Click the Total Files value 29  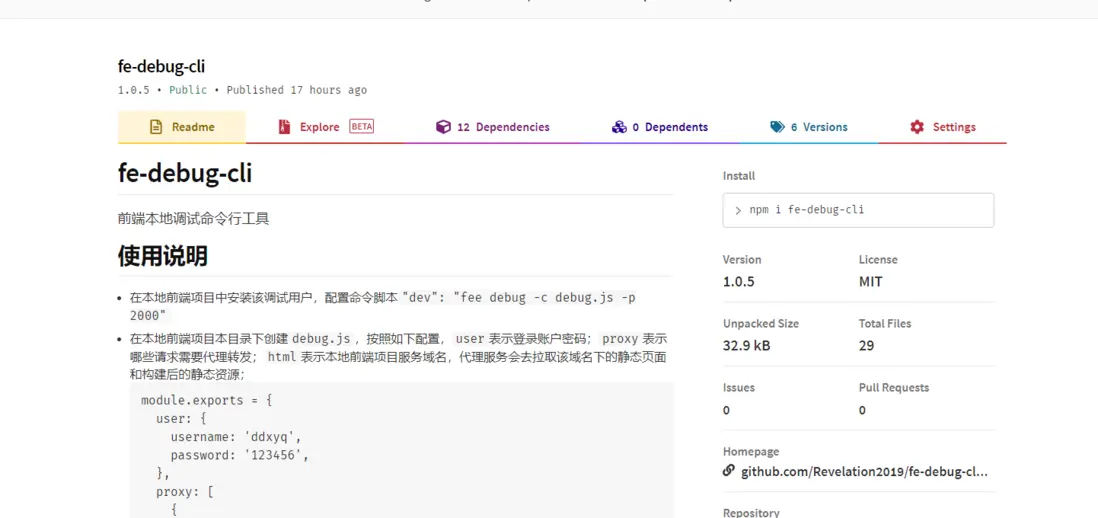point(866,346)
